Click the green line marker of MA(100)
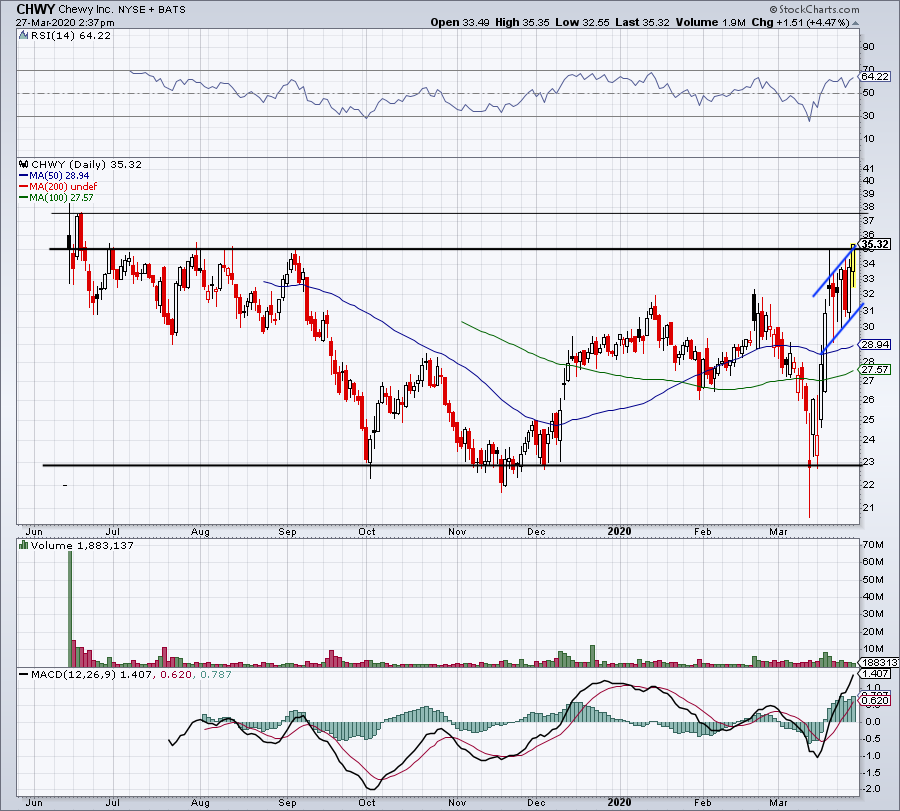 (24, 197)
